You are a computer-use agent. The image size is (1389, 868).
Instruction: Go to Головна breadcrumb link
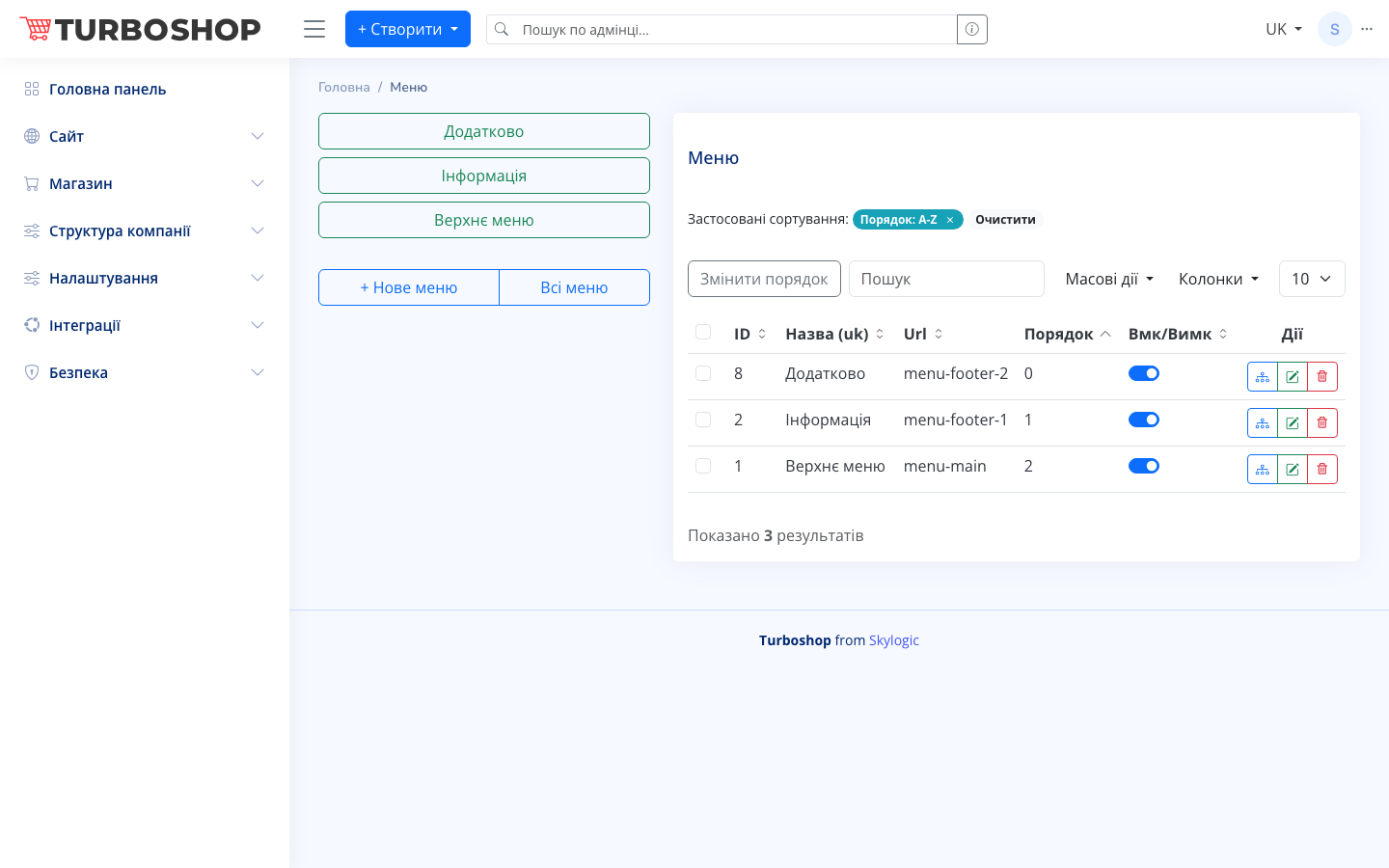[x=344, y=87]
